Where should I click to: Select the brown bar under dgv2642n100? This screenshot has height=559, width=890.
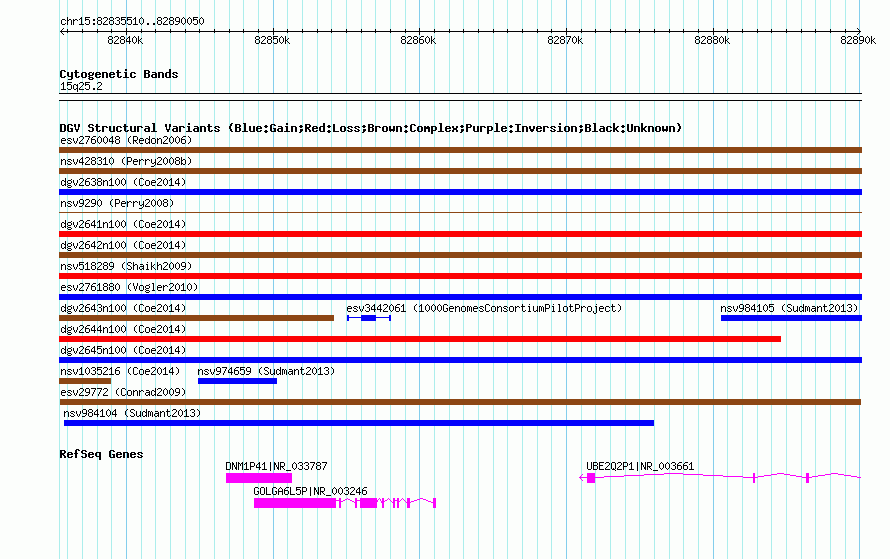460,255
